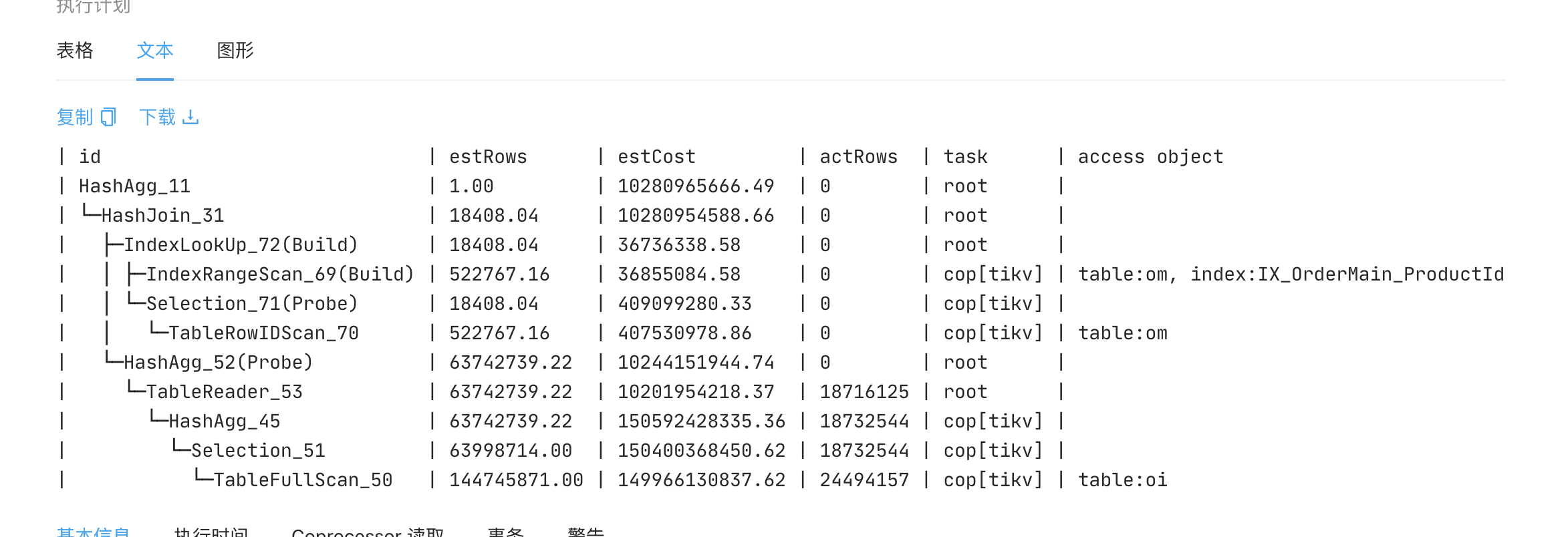Click the index:IX_OrderMain_ProductId access object

coord(1347,275)
